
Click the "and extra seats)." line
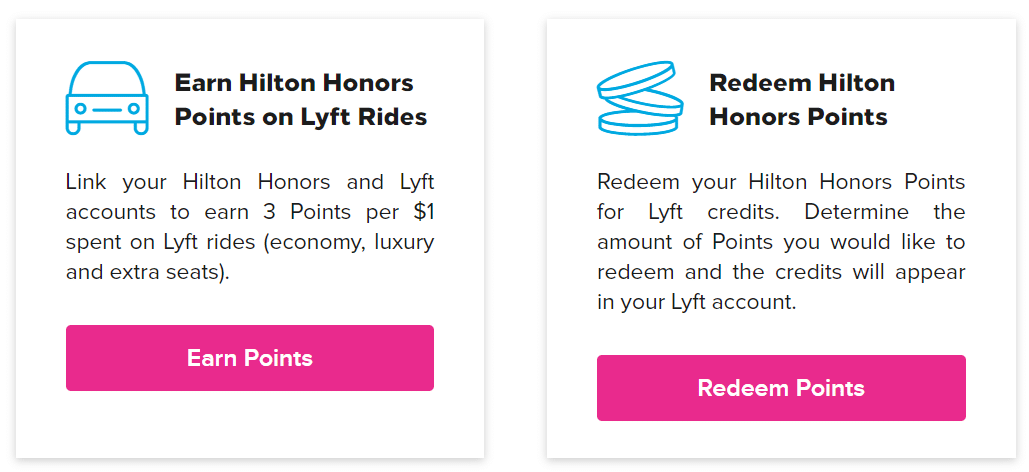[148, 272]
